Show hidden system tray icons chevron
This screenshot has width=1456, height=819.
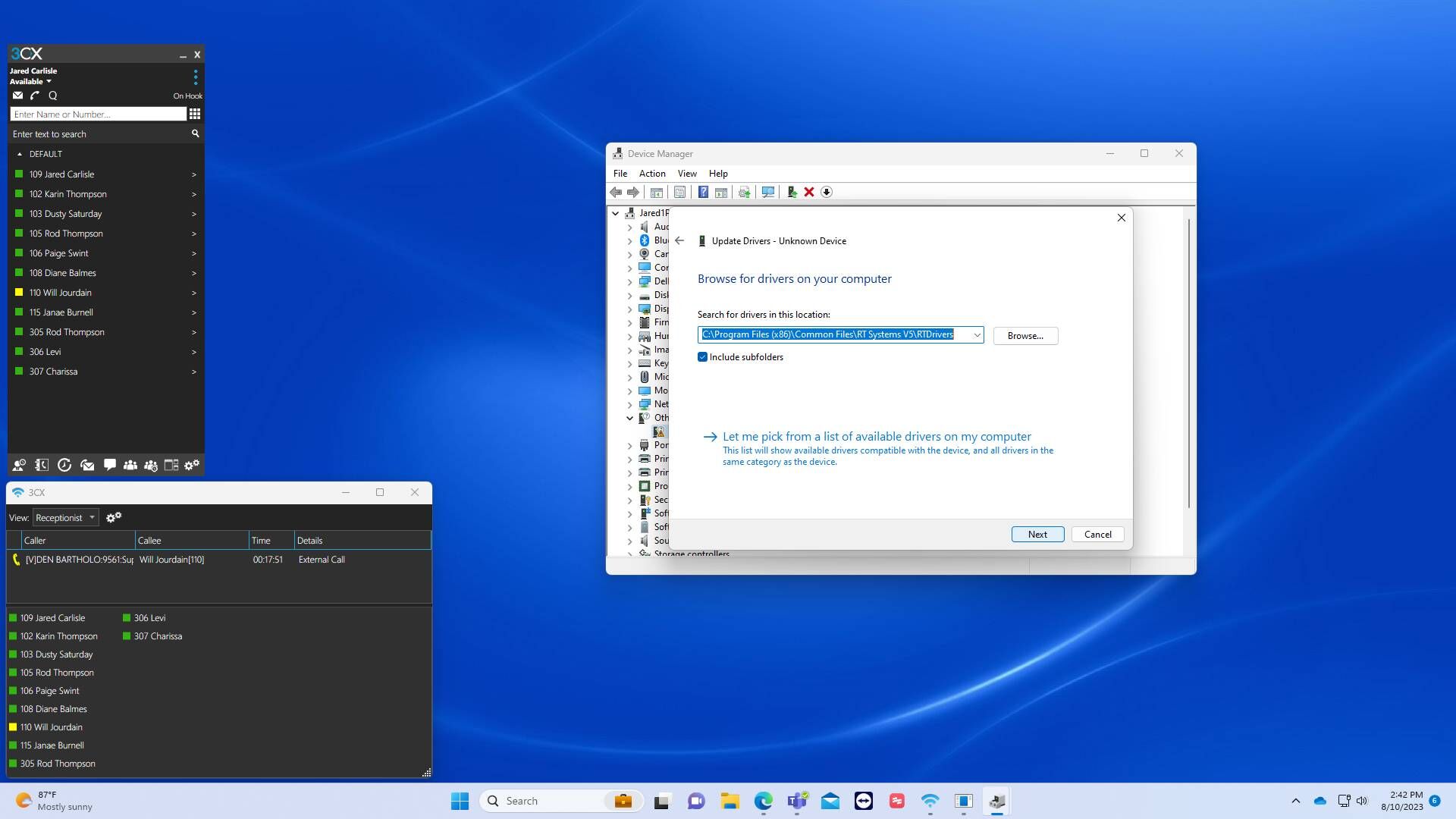point(1295,801)
